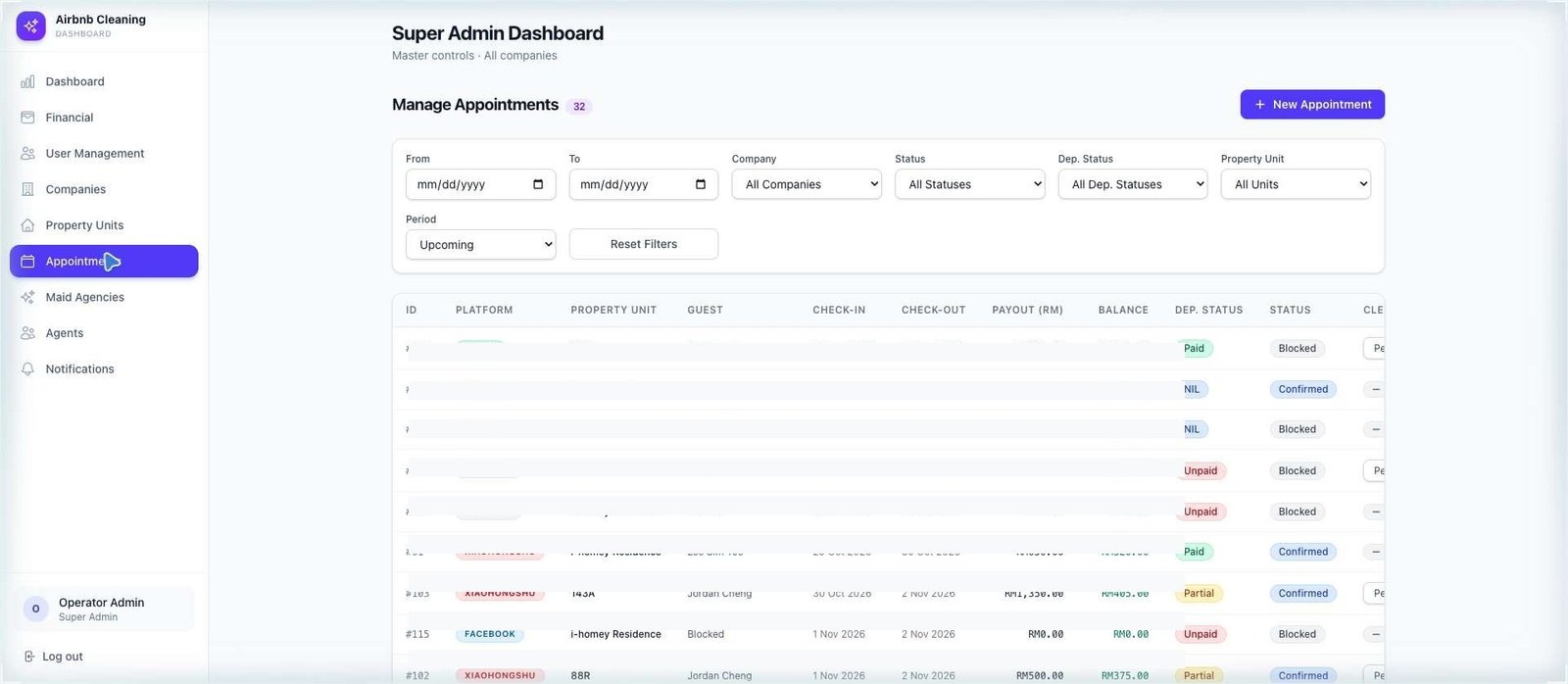Log out of the dashboard

pos(53,657)
